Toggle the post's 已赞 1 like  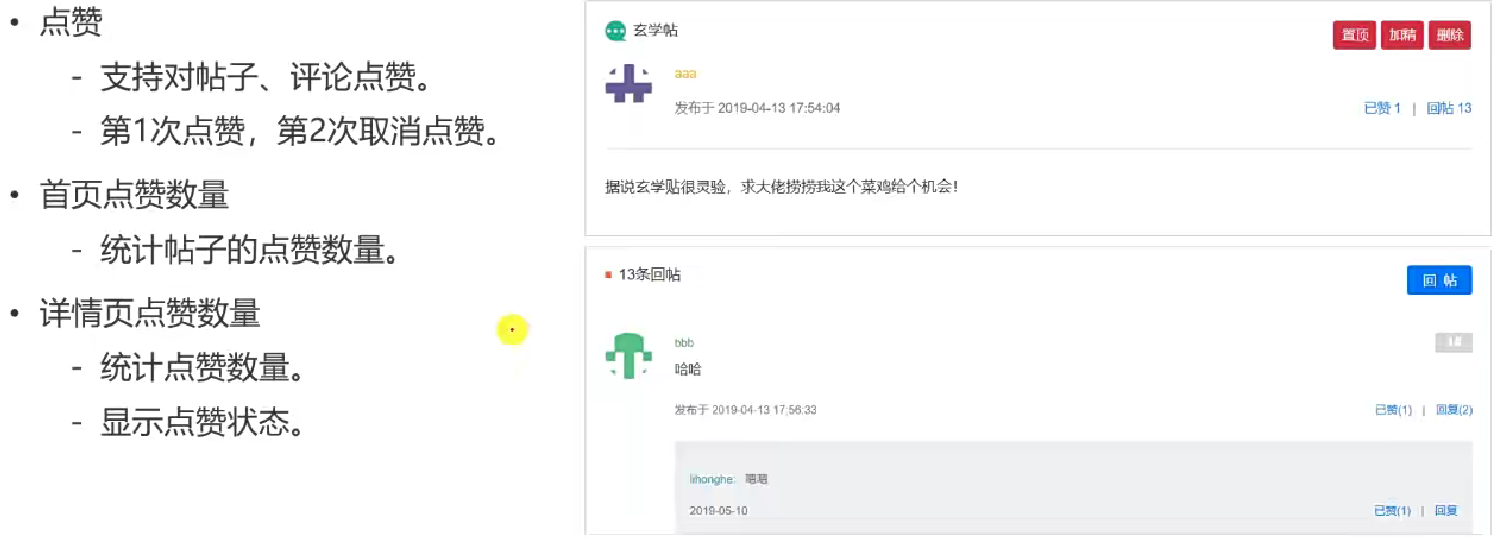coord(1382,108)
